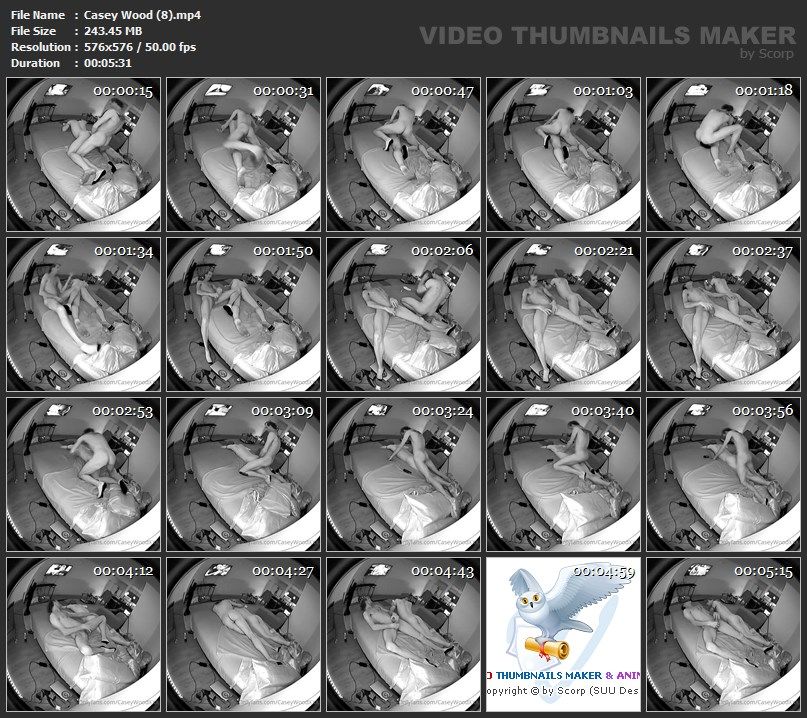Select the last thumbnail, 00:05:15
Viewport: 807px width, 718px height.
(724, 634)
